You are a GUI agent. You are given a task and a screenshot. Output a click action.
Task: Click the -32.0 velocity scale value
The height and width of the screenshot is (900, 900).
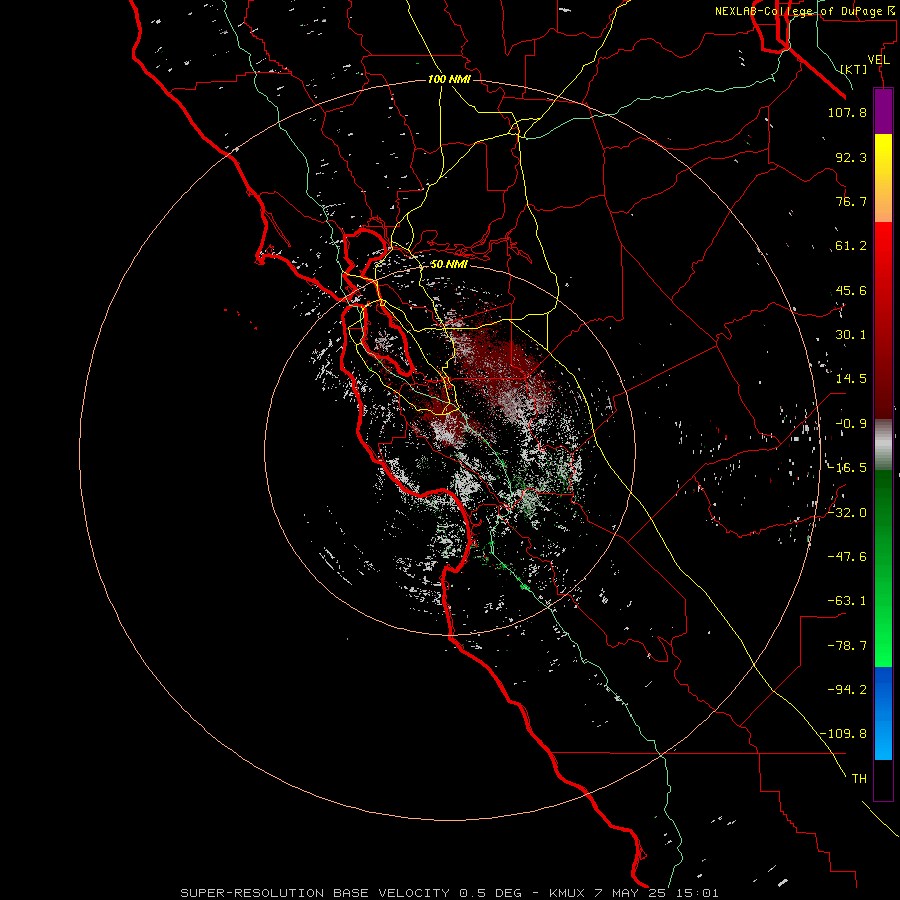pos(847,513)
